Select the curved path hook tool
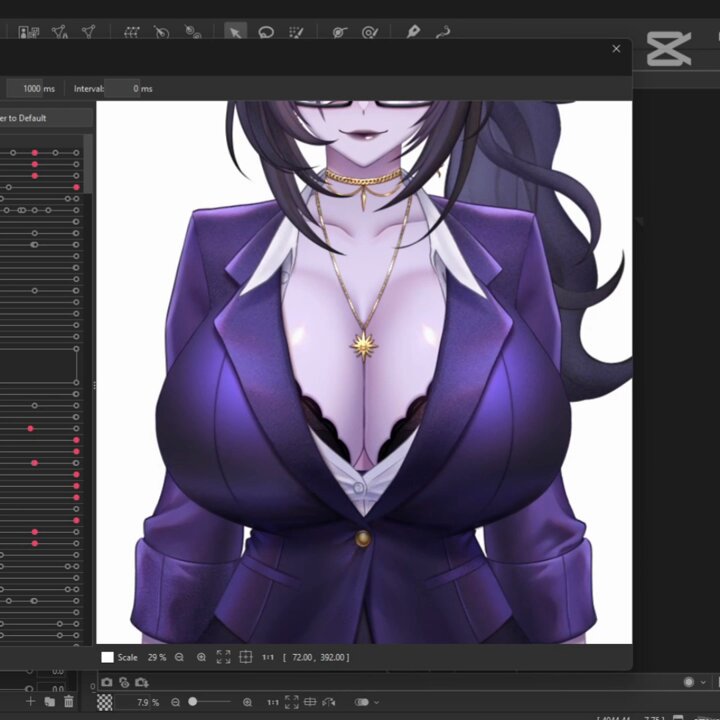Viewport: 720px width, 720px height. point(443,32)
